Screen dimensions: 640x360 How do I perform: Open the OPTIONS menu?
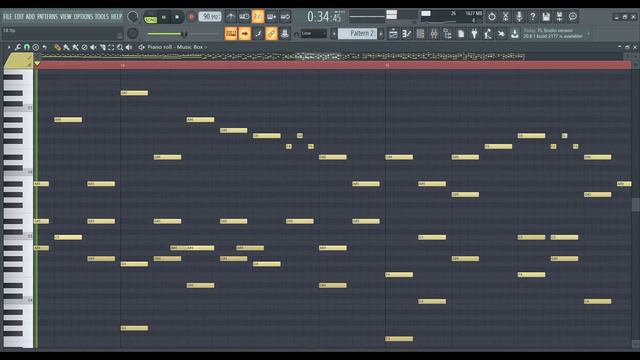coord(83,17)
